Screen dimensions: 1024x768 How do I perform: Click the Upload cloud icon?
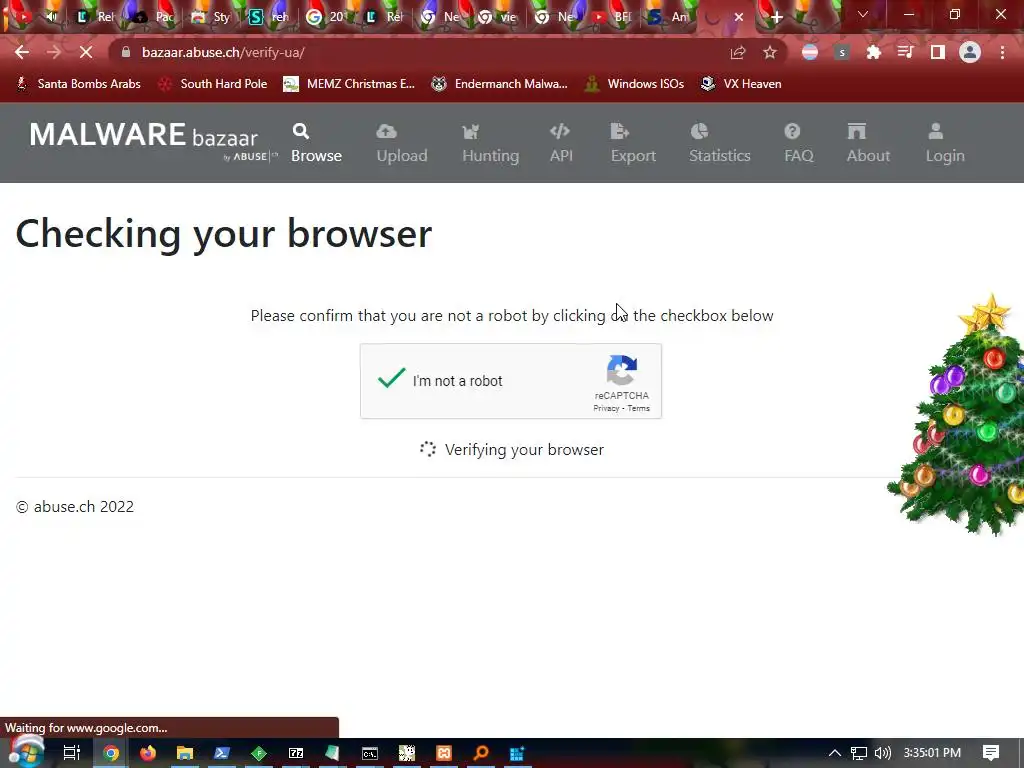point(386,131)
